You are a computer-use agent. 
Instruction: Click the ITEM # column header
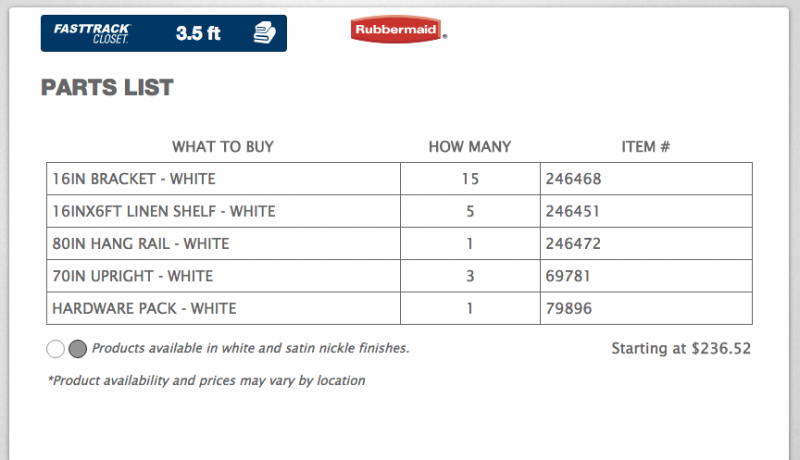point(645,147)
